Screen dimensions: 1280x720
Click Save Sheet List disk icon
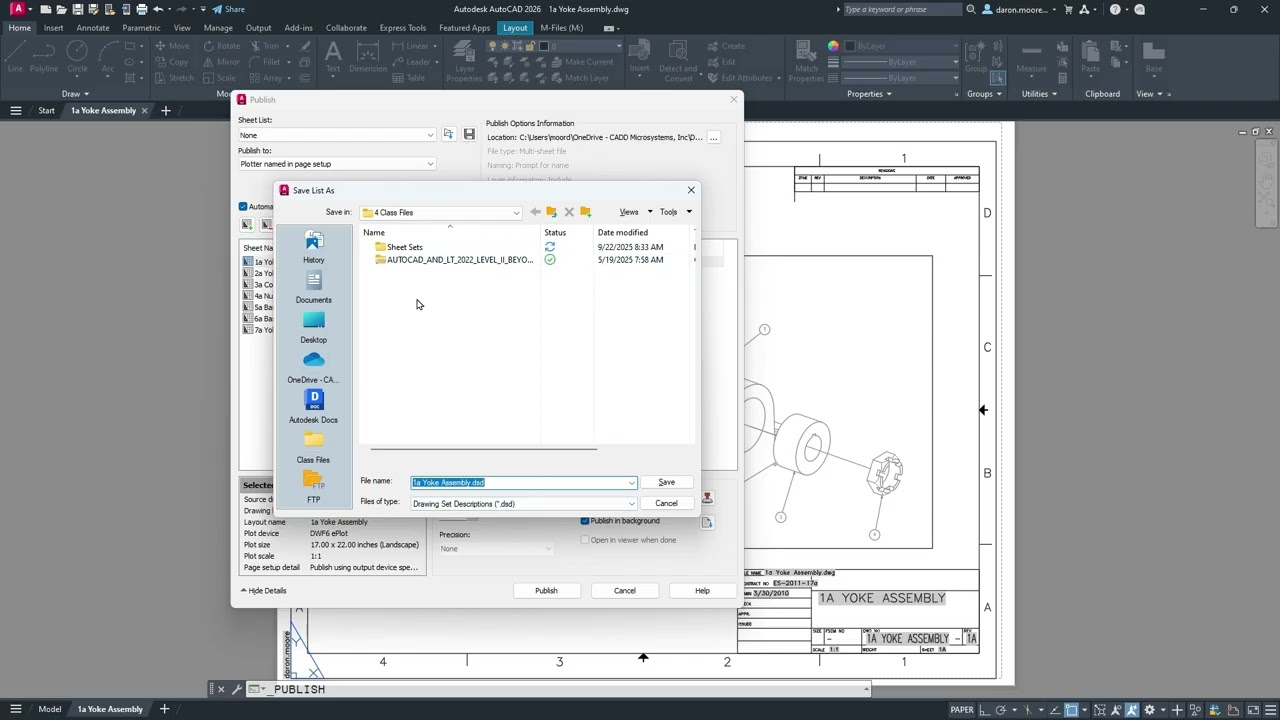[x=469, y=134]
